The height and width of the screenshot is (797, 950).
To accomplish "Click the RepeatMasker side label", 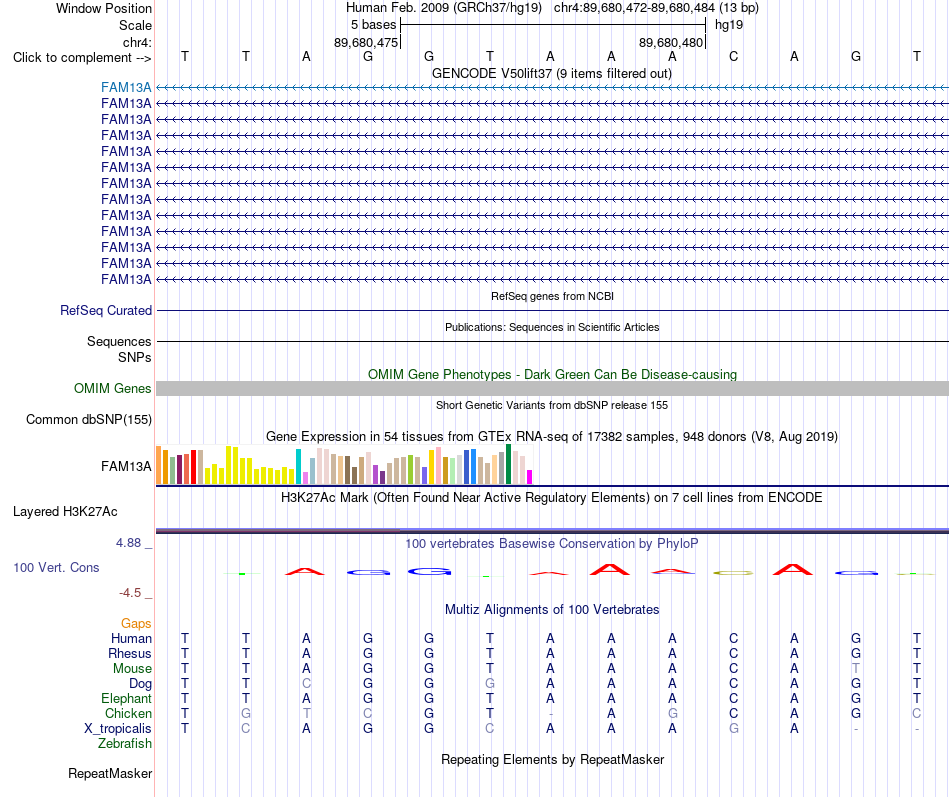I will 110,773.
